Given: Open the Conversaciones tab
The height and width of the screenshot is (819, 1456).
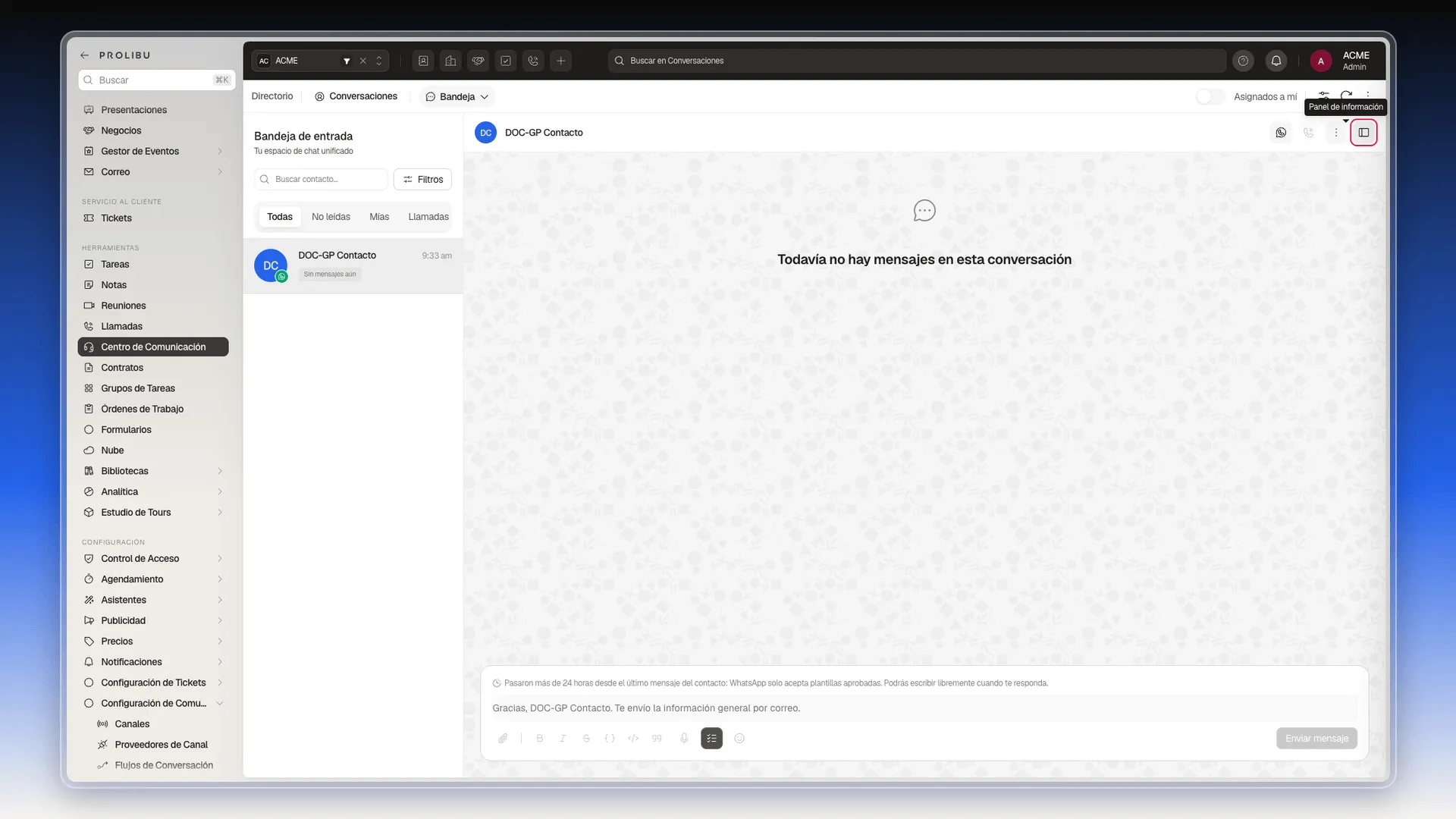Looking at the screenshot, I should pyautogui.click(x=356, y=96).
